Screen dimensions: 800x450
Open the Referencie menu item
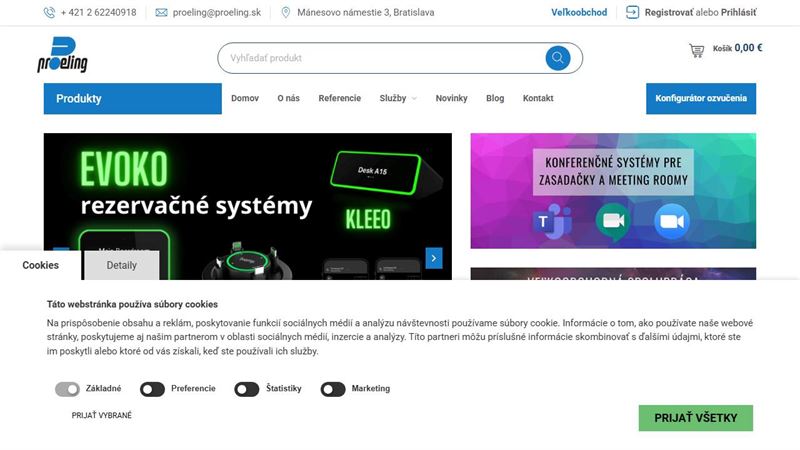339,98
